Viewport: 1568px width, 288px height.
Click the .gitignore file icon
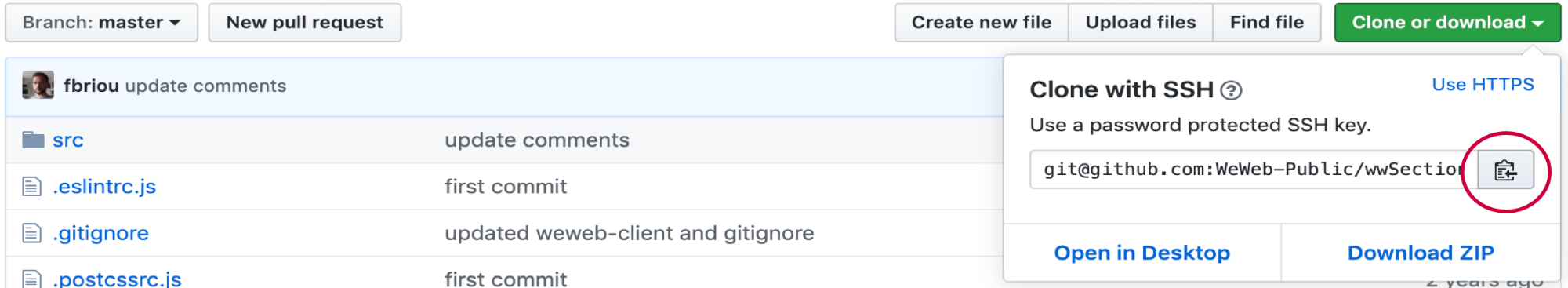coord(31,233)
